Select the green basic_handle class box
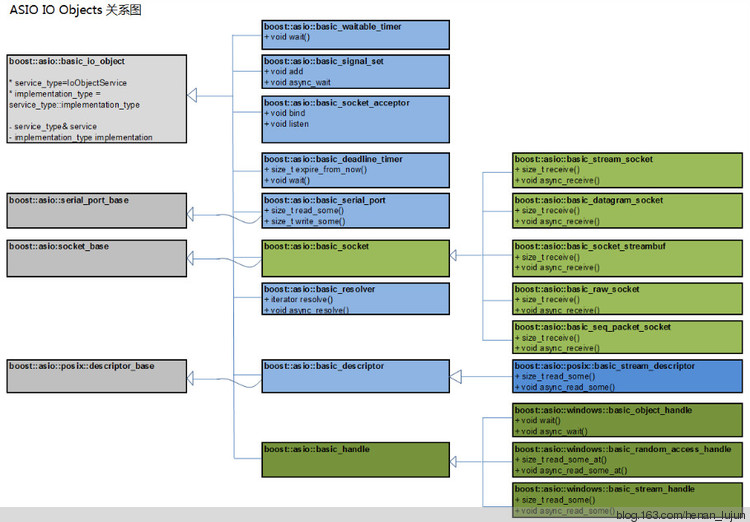 click(355, 458)
